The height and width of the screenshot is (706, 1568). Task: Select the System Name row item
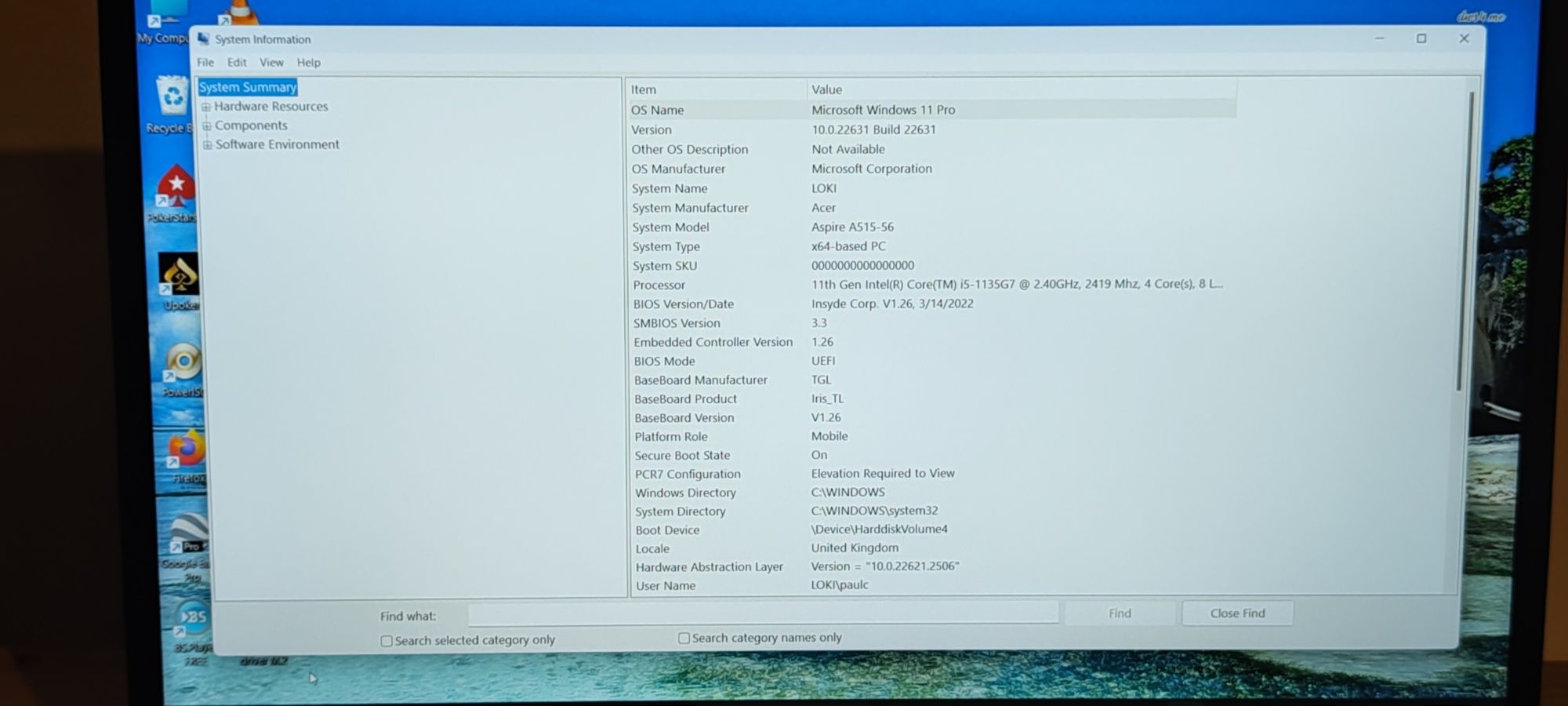(670, 188)
